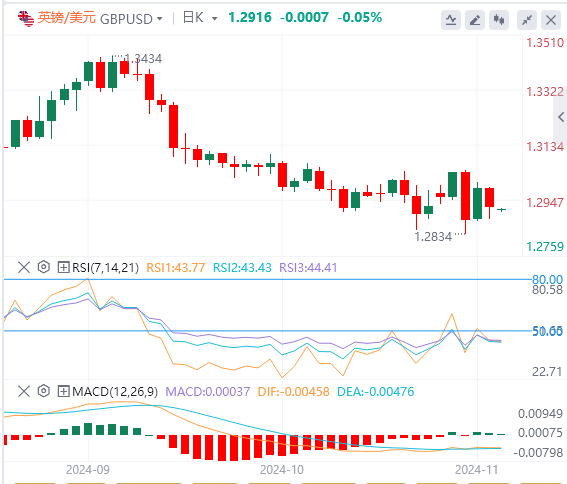567x484 pixels.
Task: Click the MACD 0.00075 axis label
Action: [x=540, y=433]
